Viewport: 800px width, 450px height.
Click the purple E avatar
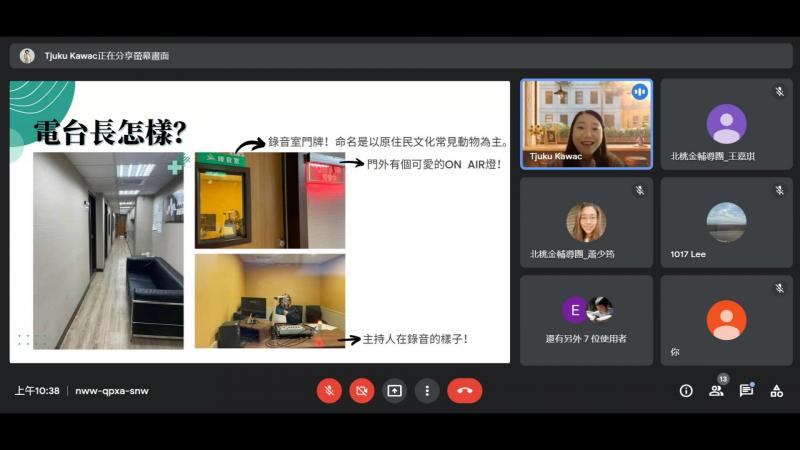pos(575,310)
